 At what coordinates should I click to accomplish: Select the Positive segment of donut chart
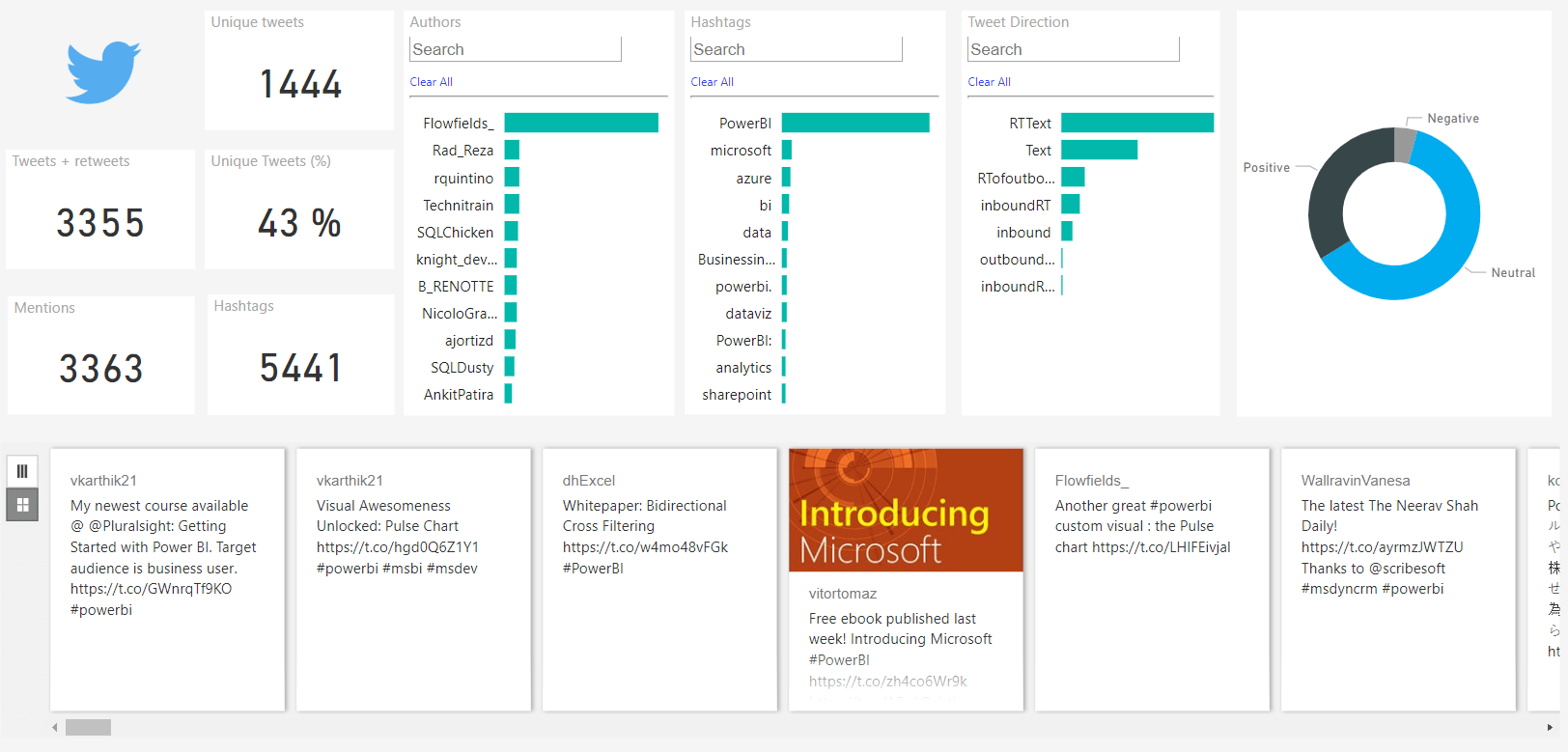click(x=1330, y=188)
